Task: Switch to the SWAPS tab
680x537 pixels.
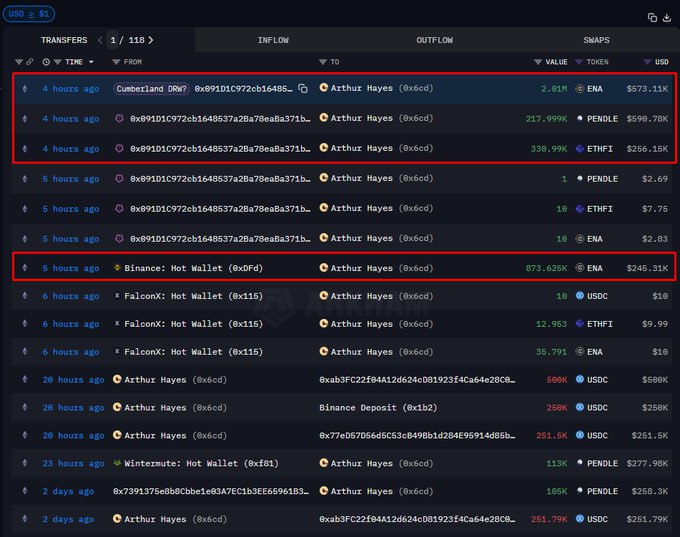Action: click(x=596, y=40)
